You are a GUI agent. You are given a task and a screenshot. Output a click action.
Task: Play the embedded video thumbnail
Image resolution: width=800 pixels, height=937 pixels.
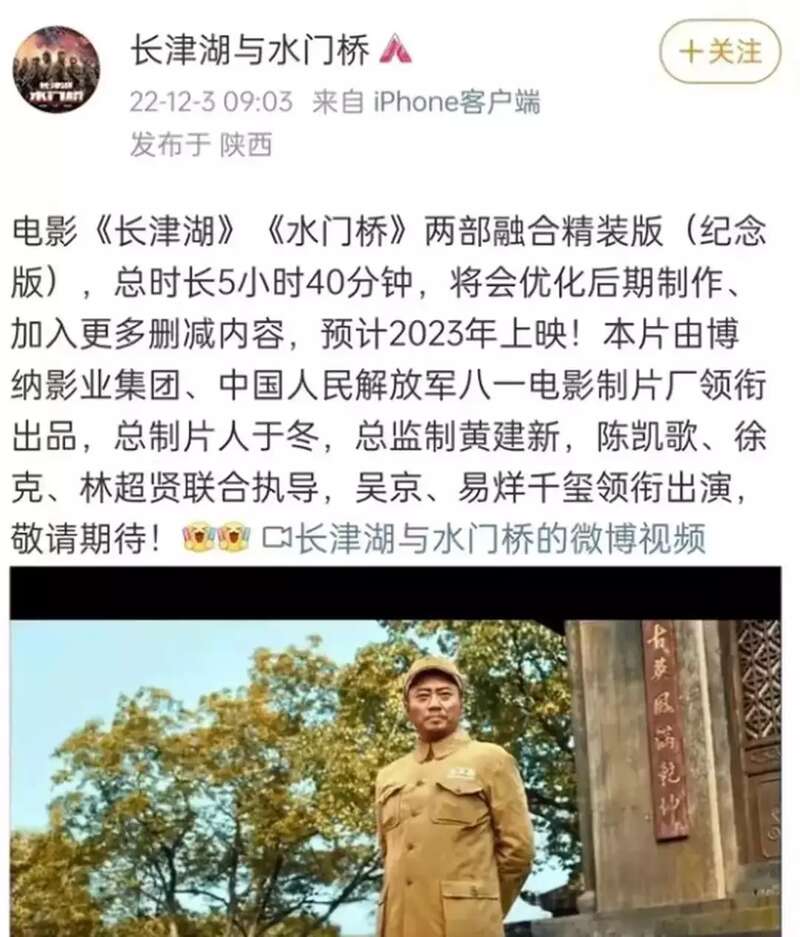(396, 752)
